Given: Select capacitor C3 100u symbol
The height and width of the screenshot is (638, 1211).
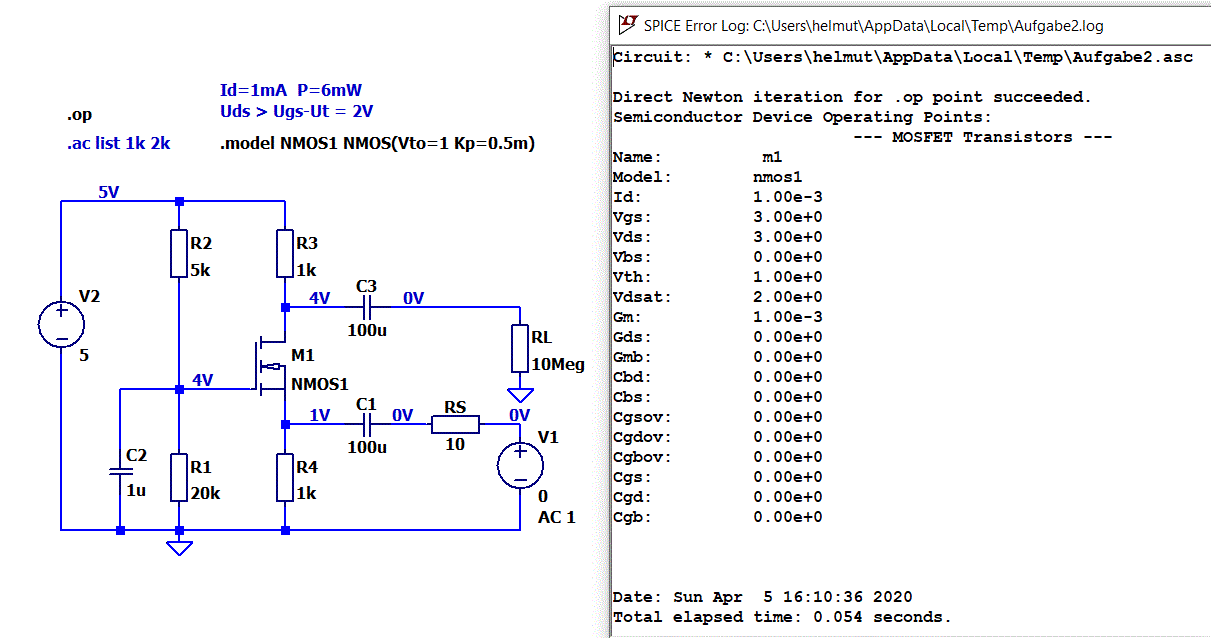Looking at the screenshot, I should tap(366, 306).
